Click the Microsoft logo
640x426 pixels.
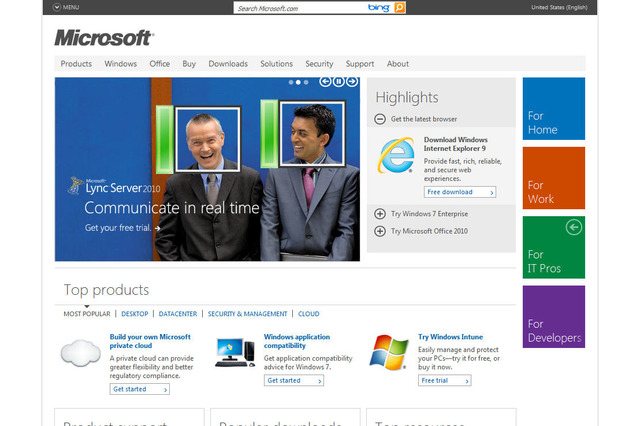click(x=104, y=38)
